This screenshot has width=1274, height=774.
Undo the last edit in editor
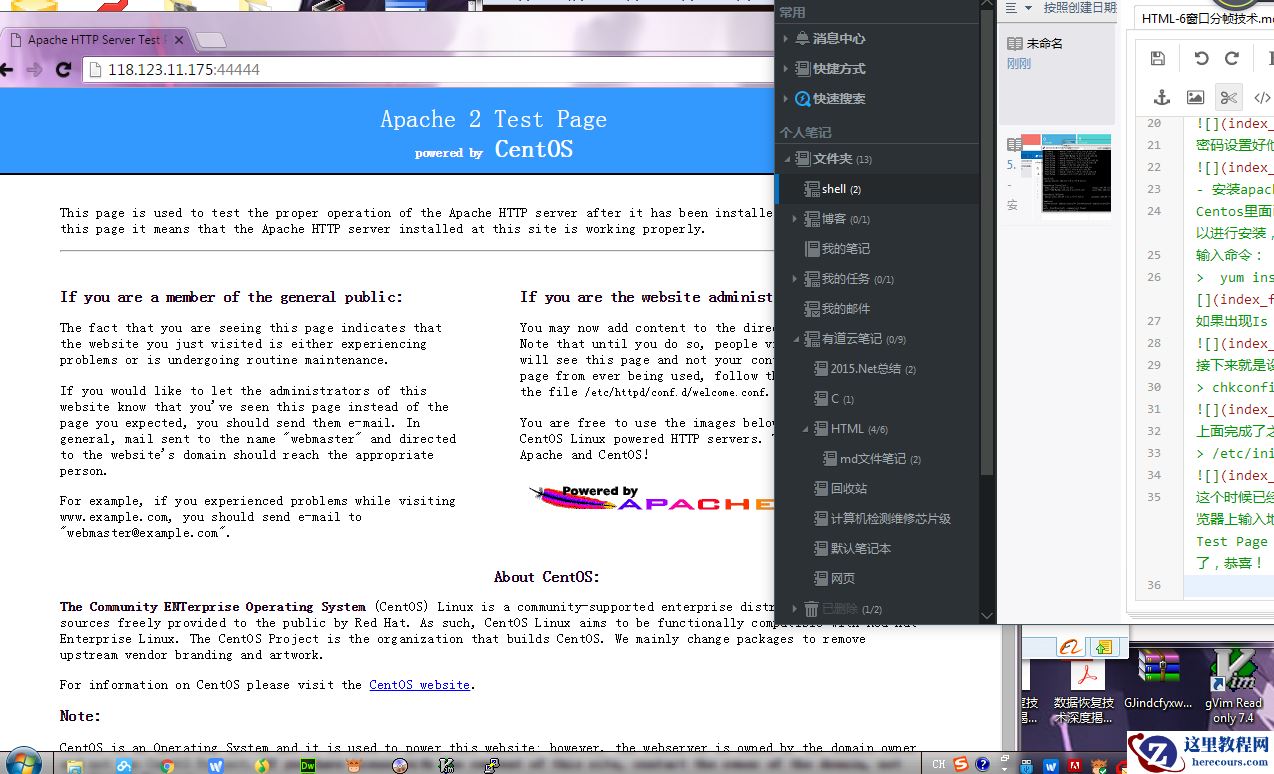point(1202,59)
